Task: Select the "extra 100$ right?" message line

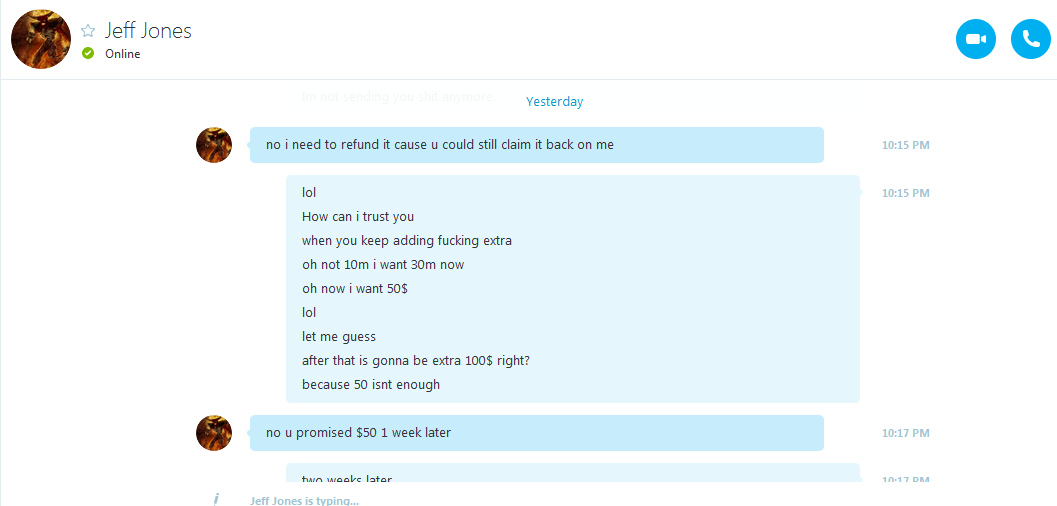Action: [415, 360]
